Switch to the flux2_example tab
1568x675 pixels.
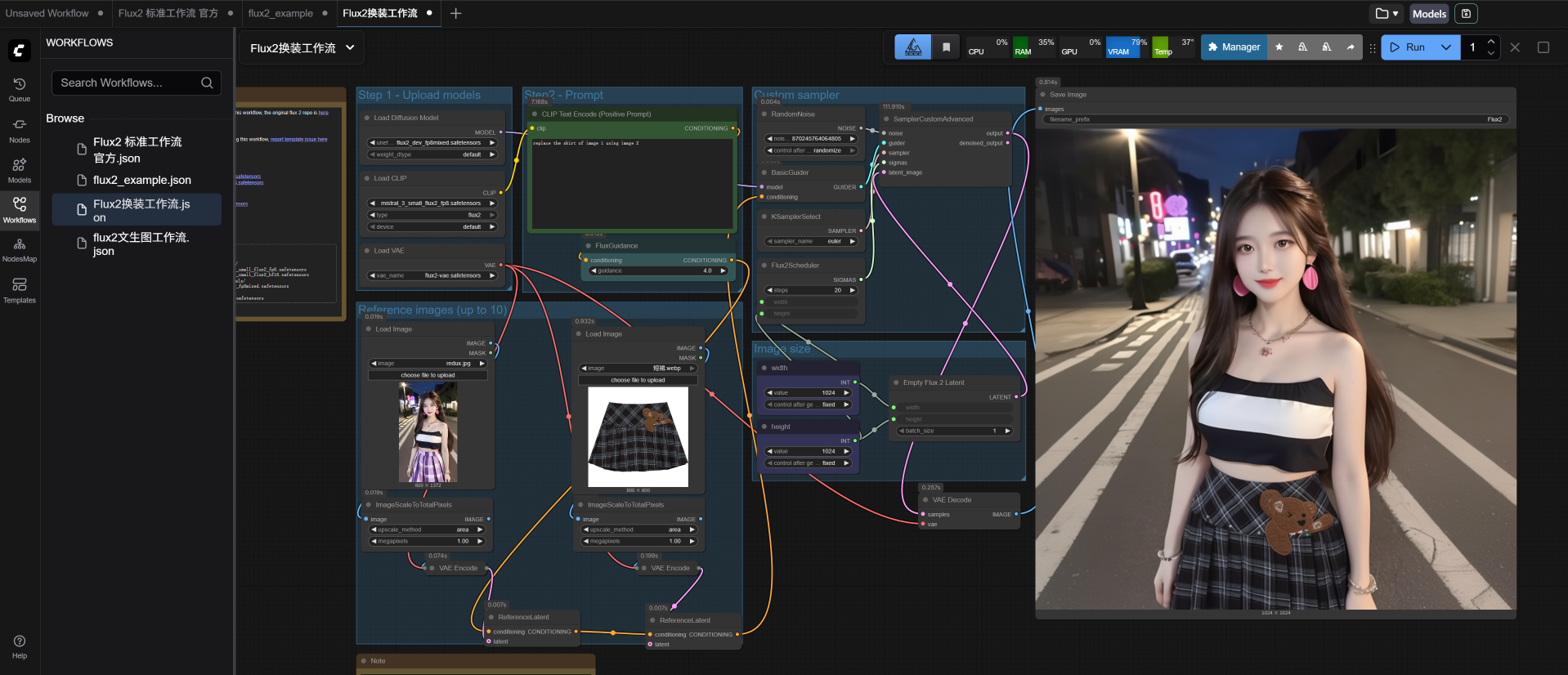click(280, 14)
